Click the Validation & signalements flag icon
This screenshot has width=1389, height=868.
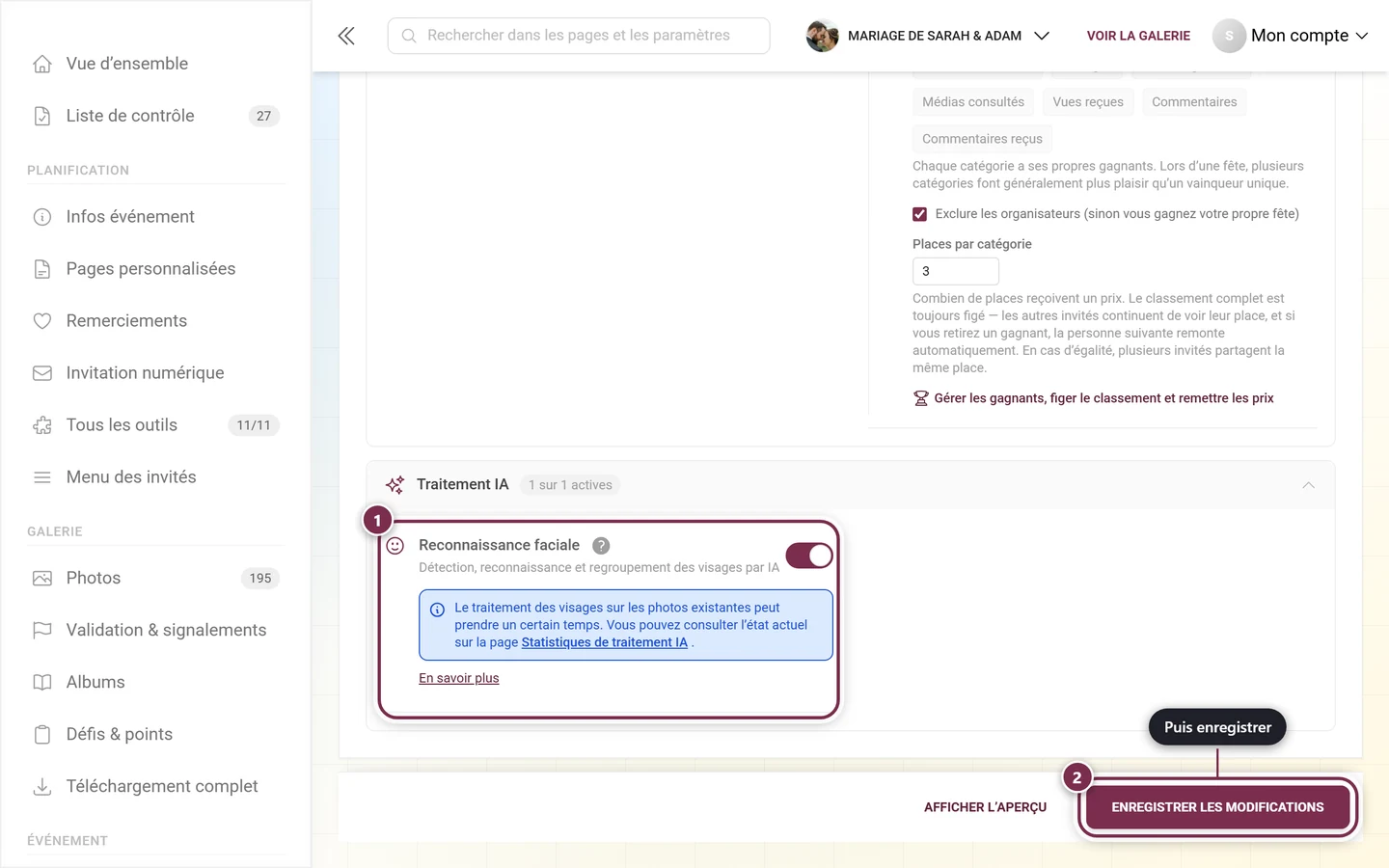point(42,631)
